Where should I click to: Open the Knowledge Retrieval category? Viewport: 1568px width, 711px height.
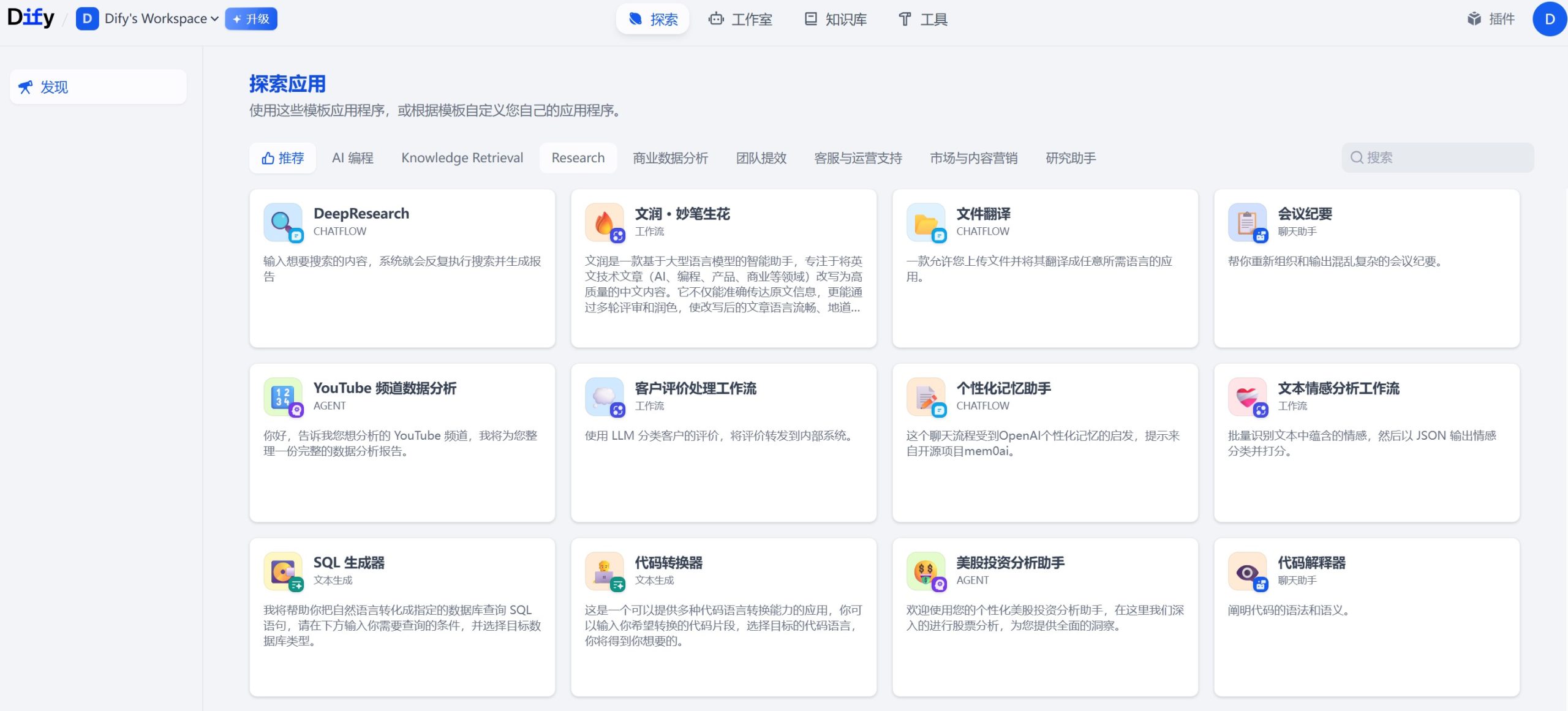tap(462, 157)
